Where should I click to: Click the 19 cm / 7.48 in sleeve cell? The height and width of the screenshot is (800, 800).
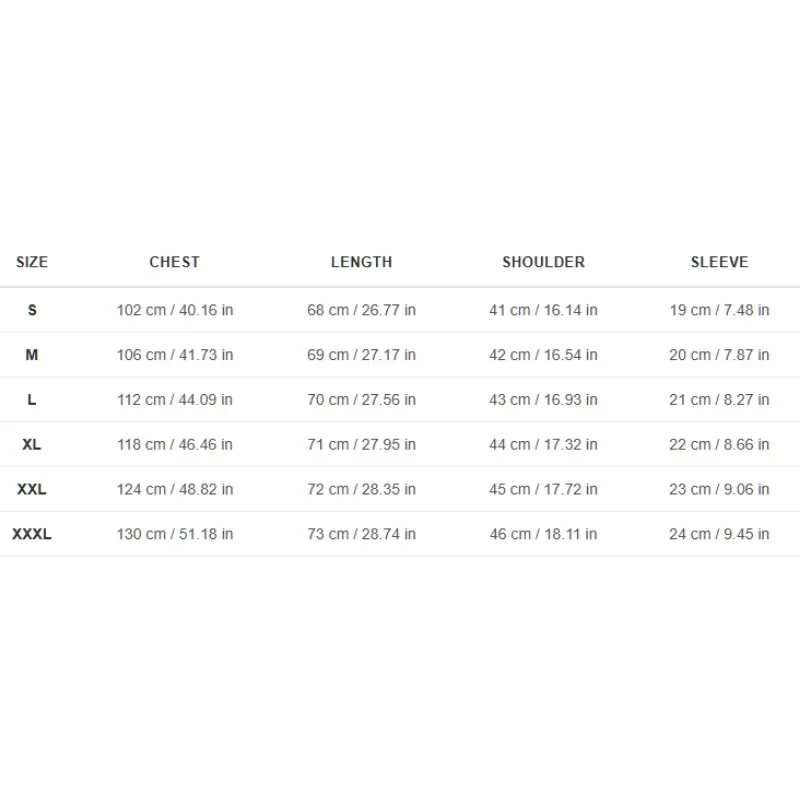(719, 310)
